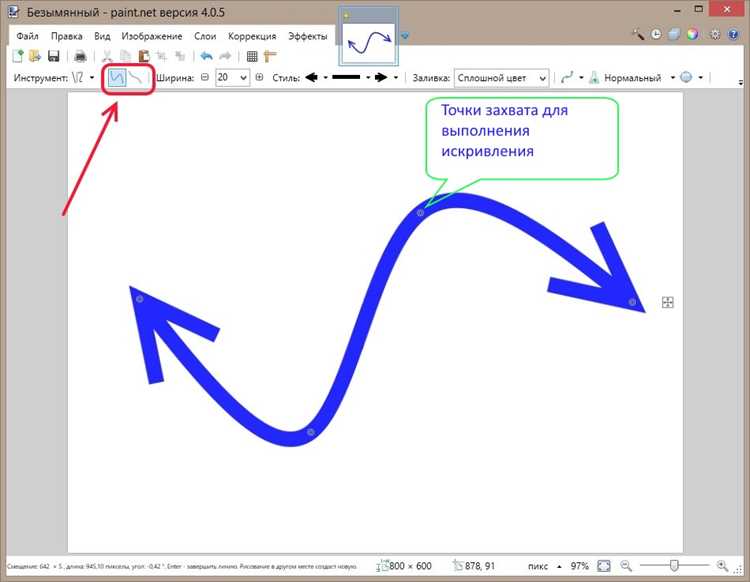Open the selection clipping mode dropdown arrow
Screen dimensions: 750x582
coord(700,77)
